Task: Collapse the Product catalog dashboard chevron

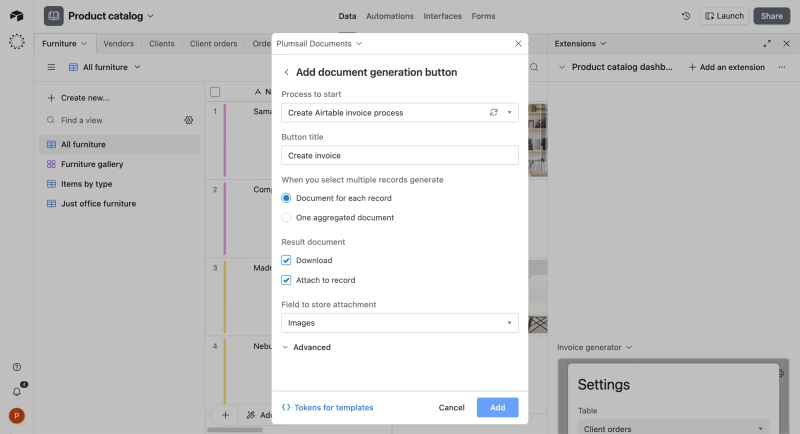Action: click(562, 67)
